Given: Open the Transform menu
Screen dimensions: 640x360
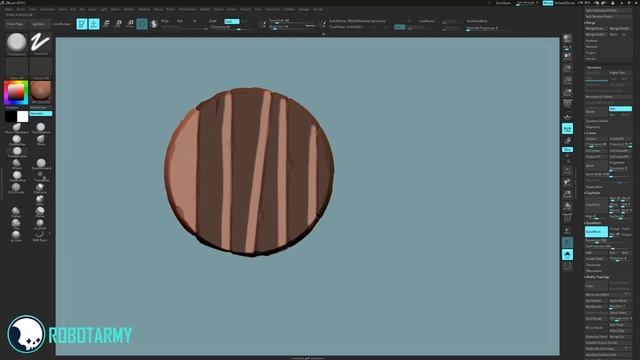Looking at the screenshot, I should pos(273,9).
